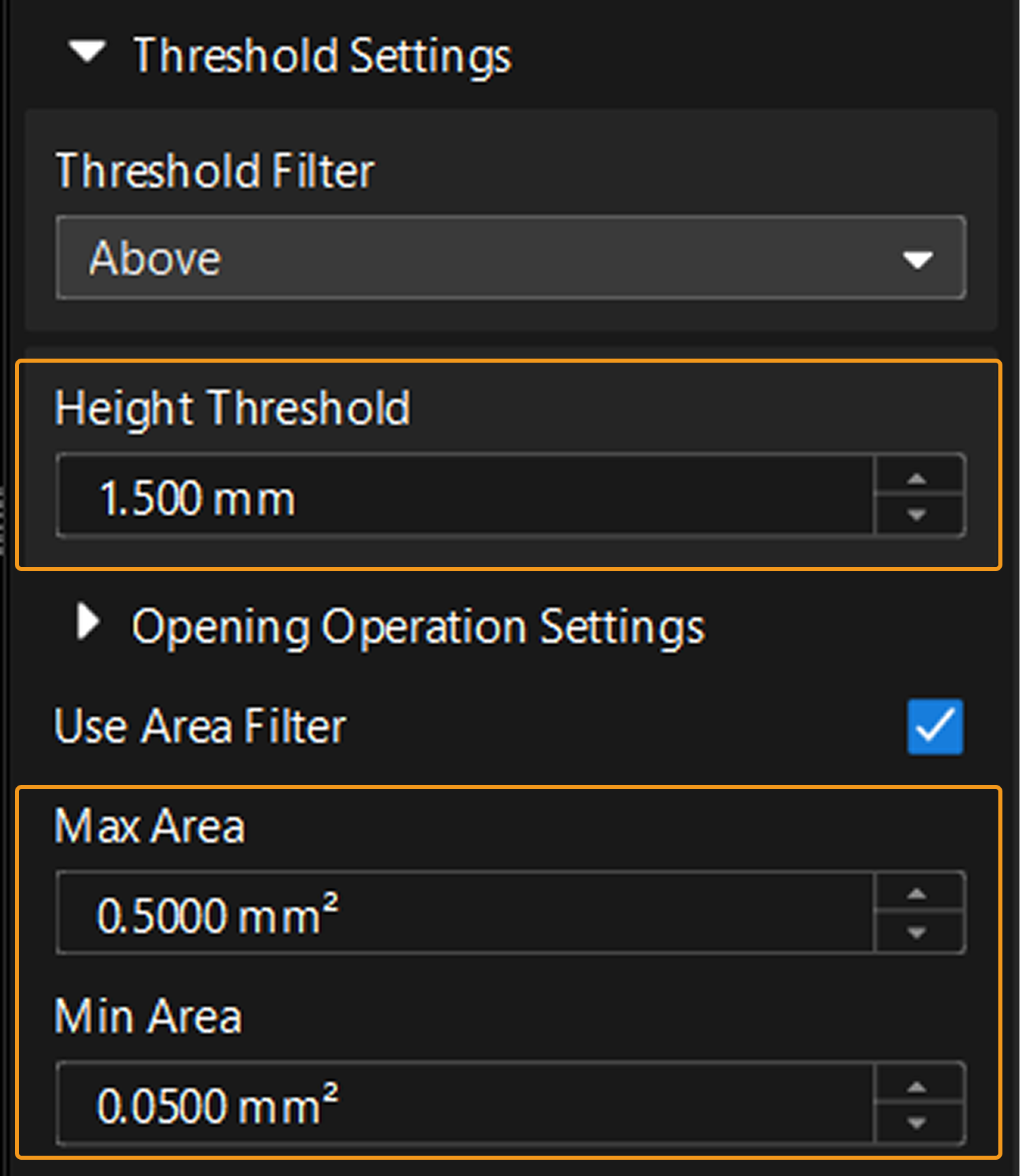Decrement Min Area with the down arrow
This screenshot has width=1020, height=1176.
(918, 1124)
